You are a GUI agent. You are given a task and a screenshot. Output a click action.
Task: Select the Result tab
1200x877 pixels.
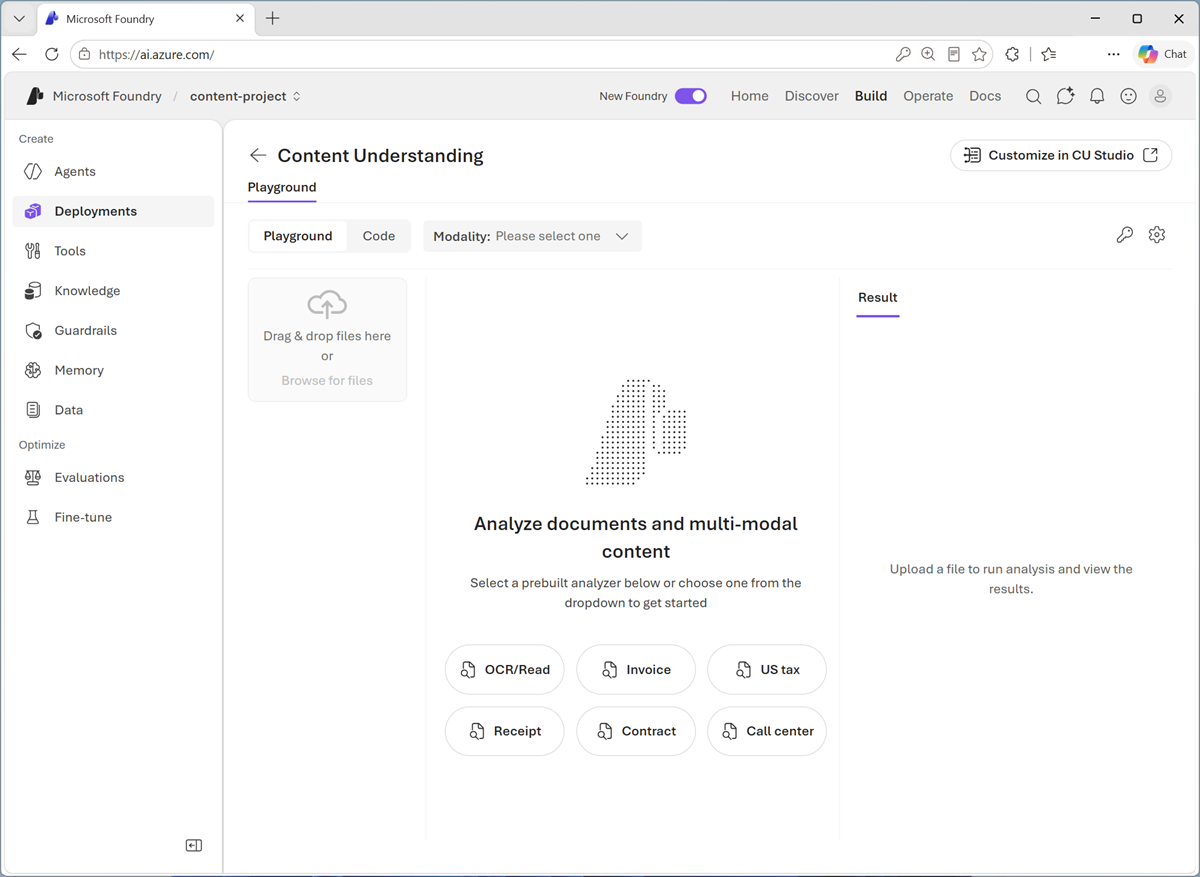point(878,297)
